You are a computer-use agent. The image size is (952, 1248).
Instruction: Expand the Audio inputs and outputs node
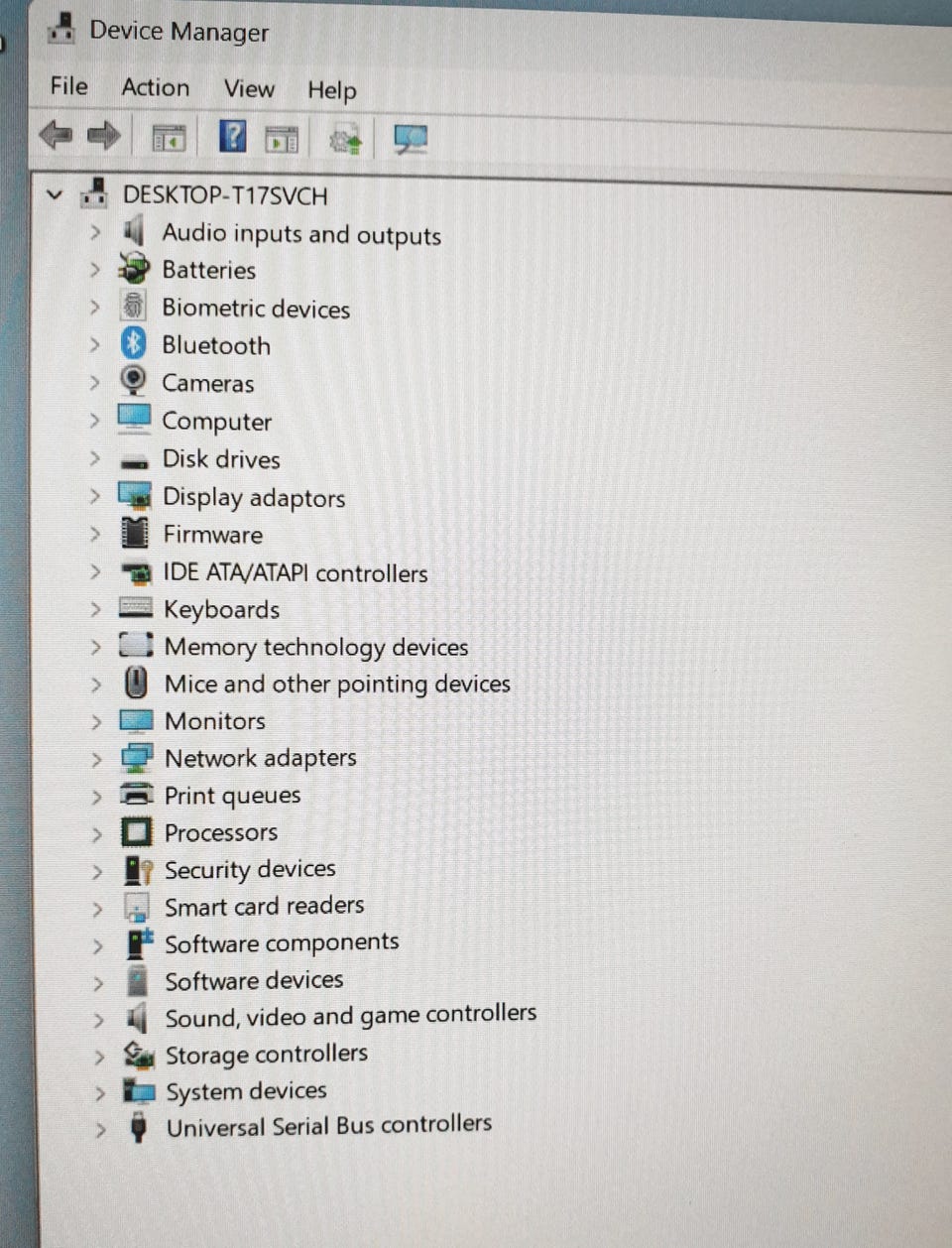point(95,232)
